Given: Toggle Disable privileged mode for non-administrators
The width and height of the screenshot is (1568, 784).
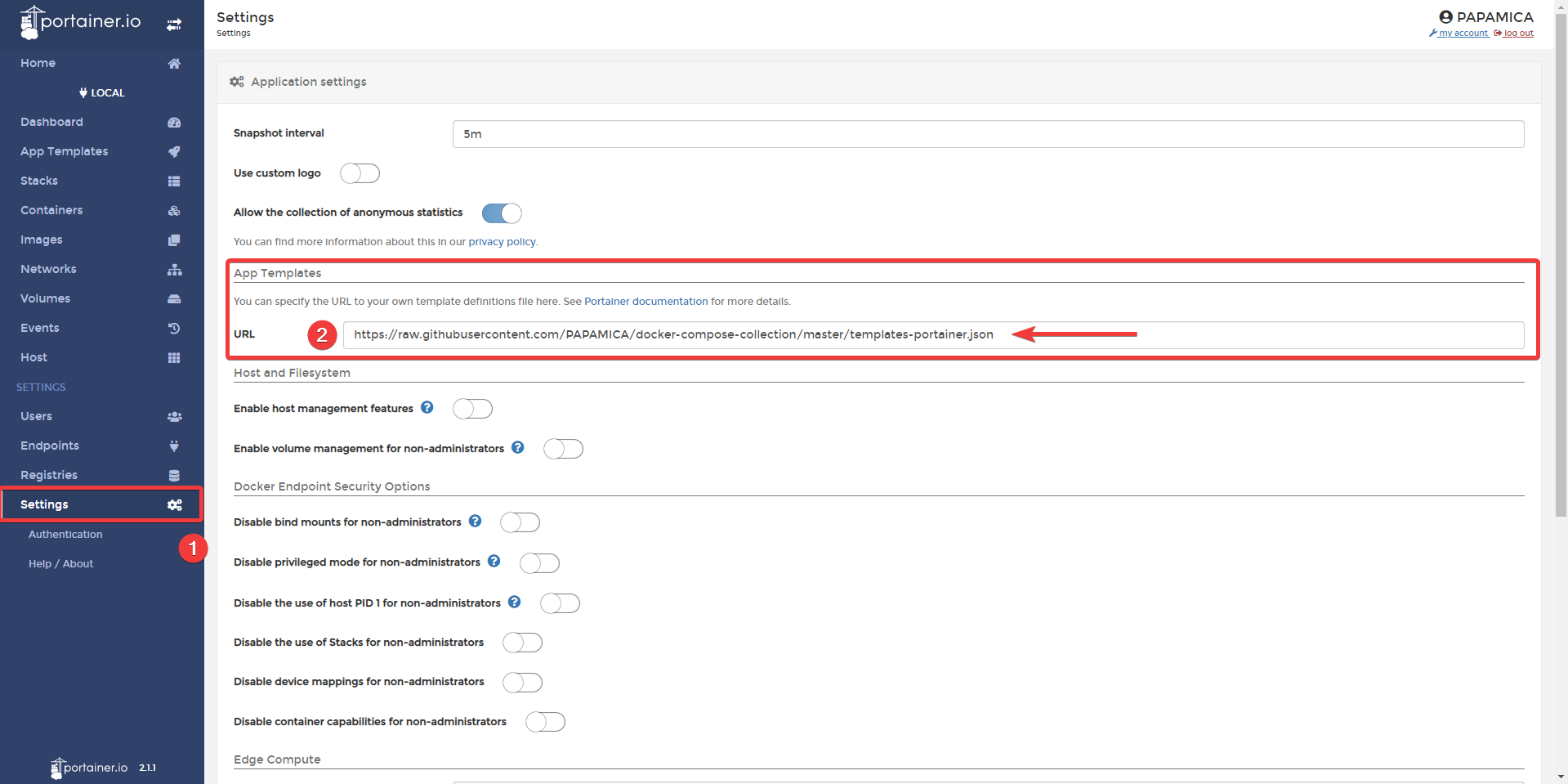Looking at the screenshot, I should coord(539,563).
